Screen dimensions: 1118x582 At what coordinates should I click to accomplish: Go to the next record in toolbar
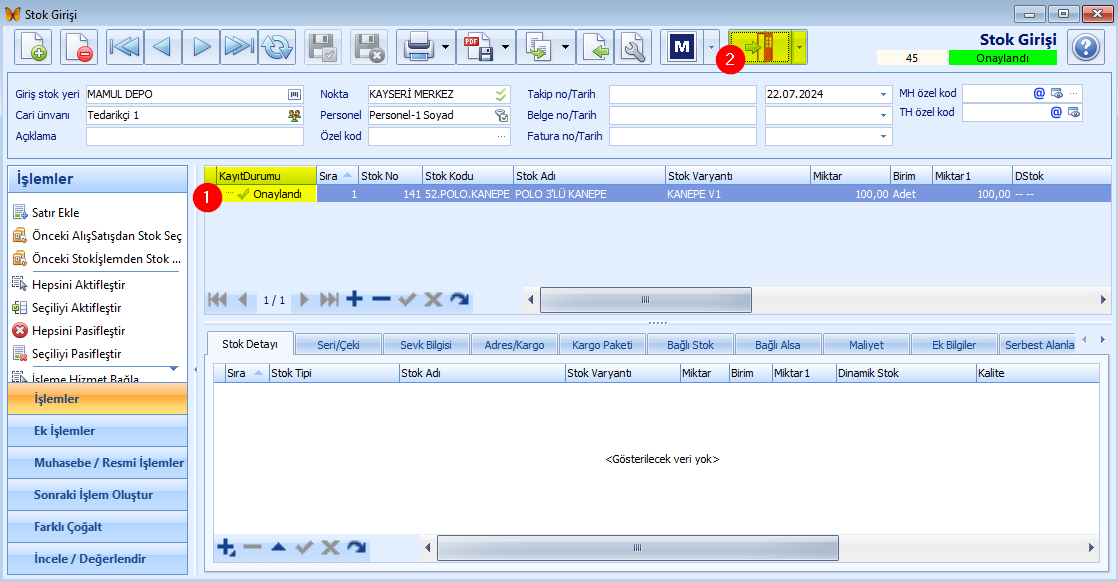point(201,48)
